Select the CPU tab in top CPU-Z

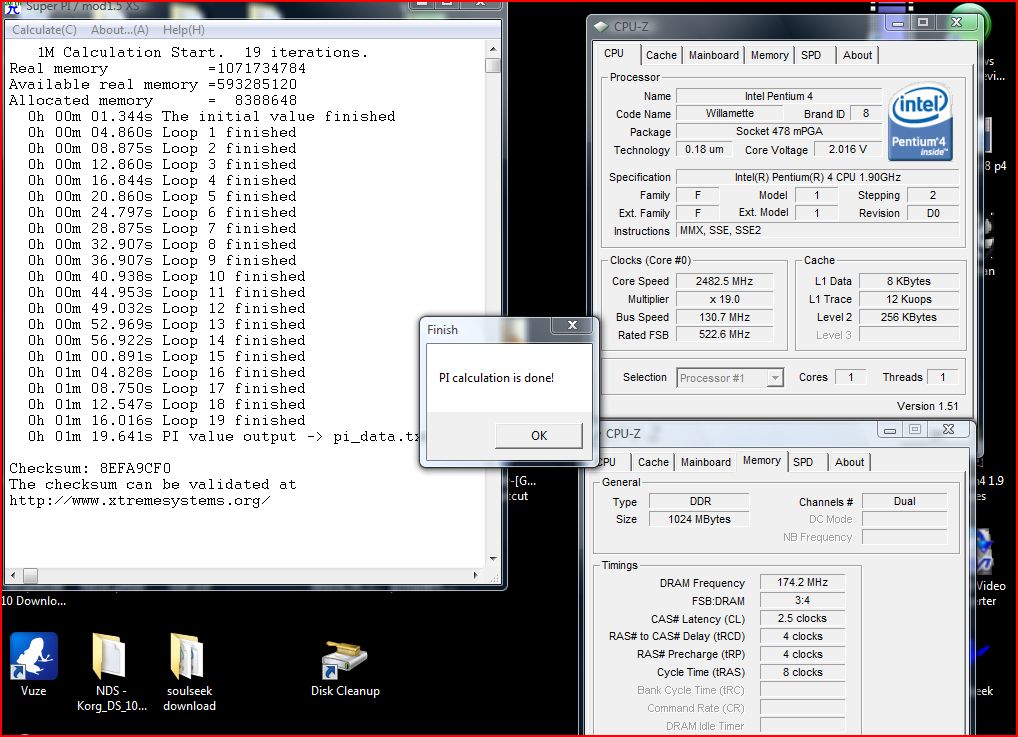[x=614, y=53]
